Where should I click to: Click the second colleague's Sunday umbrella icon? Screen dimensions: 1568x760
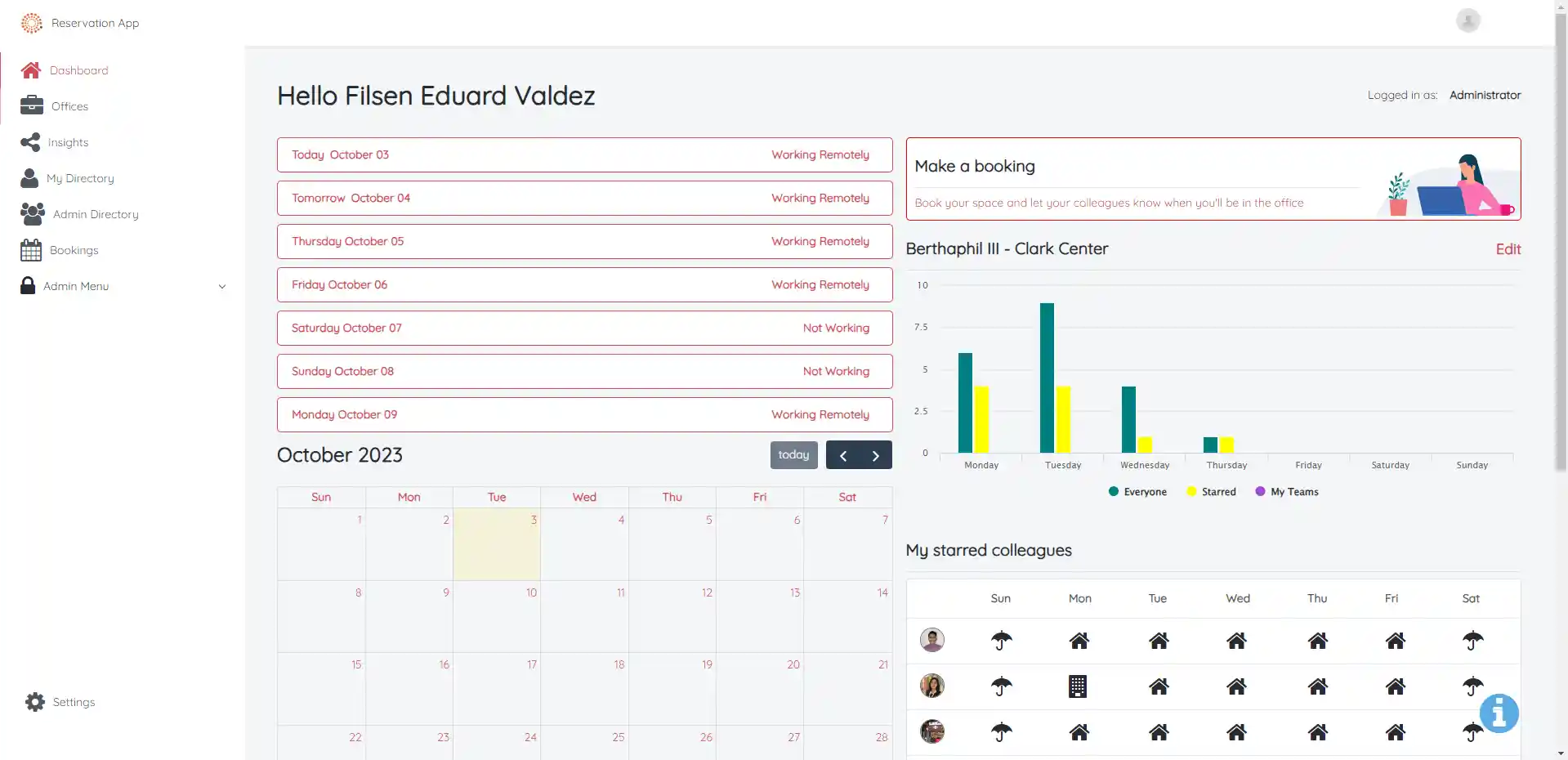1001,686
